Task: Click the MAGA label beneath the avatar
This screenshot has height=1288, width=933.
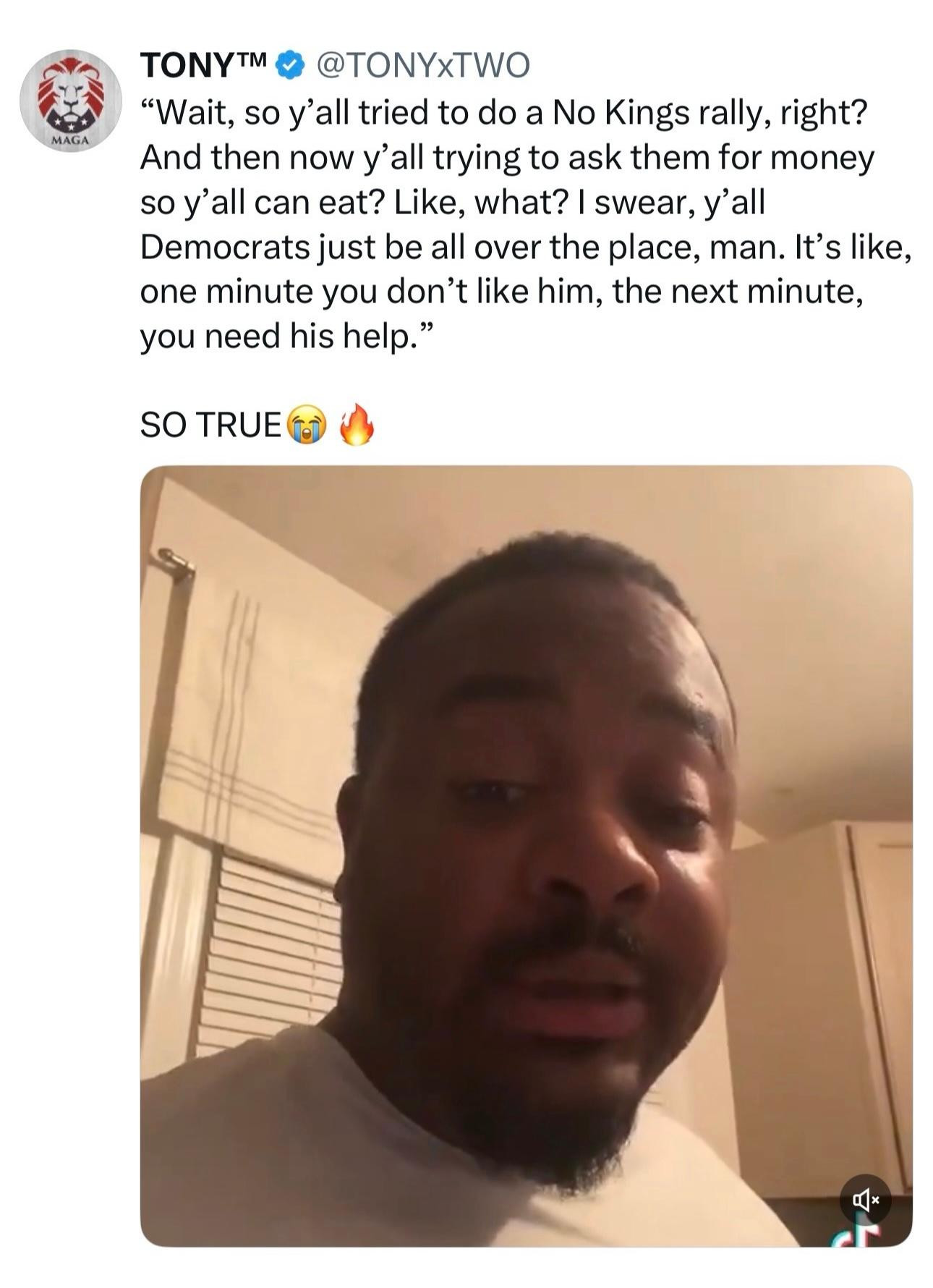Action: click(x=70, y=140)
